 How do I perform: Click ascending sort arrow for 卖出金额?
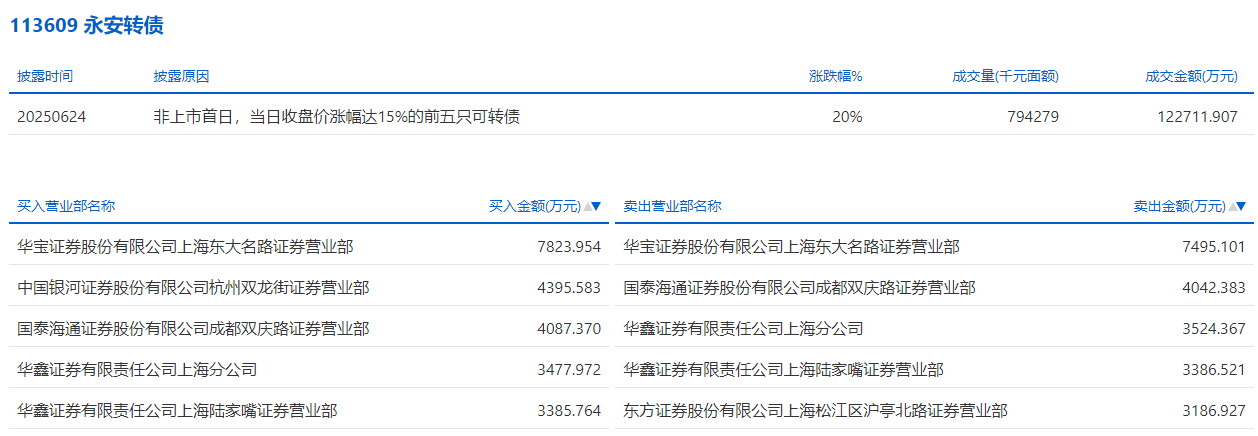click(x=1232, y=207)
